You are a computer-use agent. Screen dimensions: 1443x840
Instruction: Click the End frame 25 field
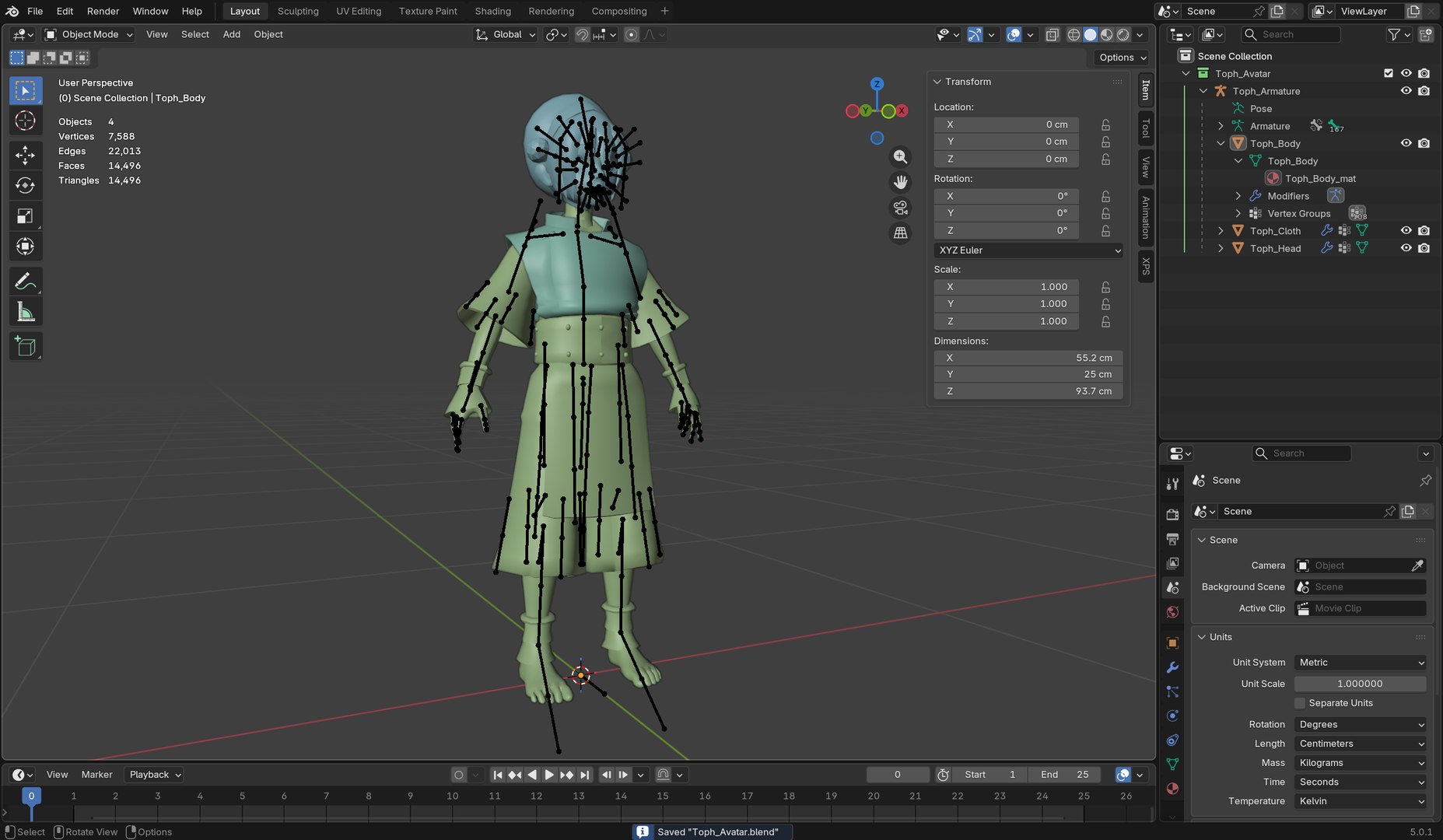click(1064, 775)
